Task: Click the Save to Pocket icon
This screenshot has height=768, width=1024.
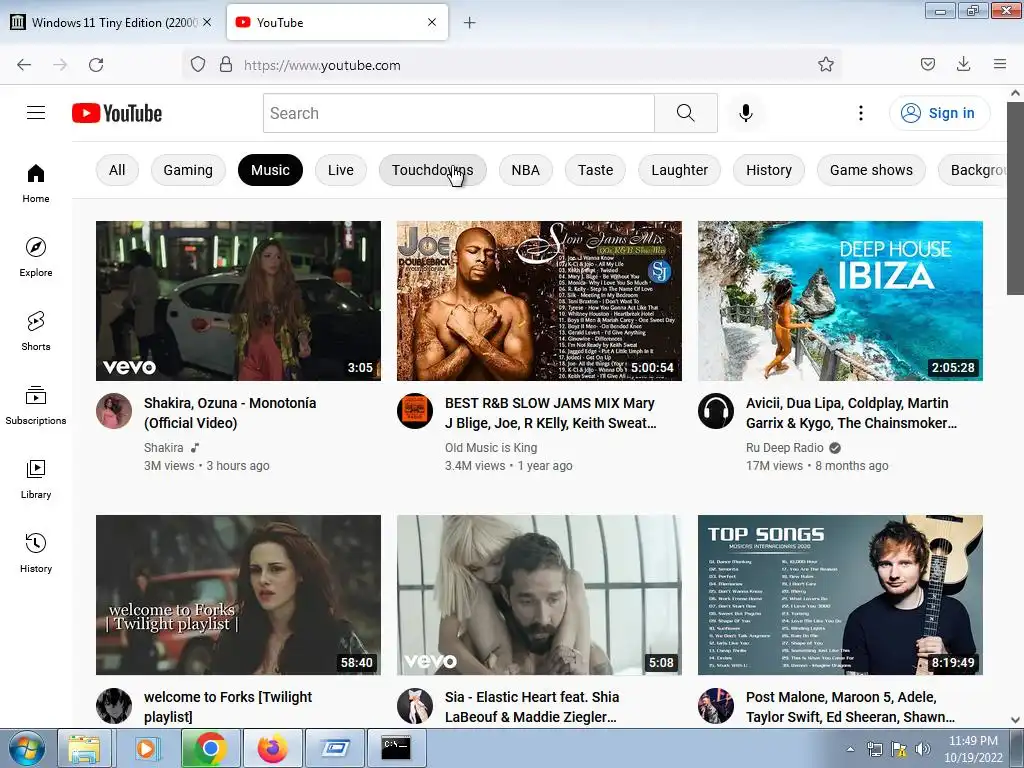Action: tap(927, 65)
